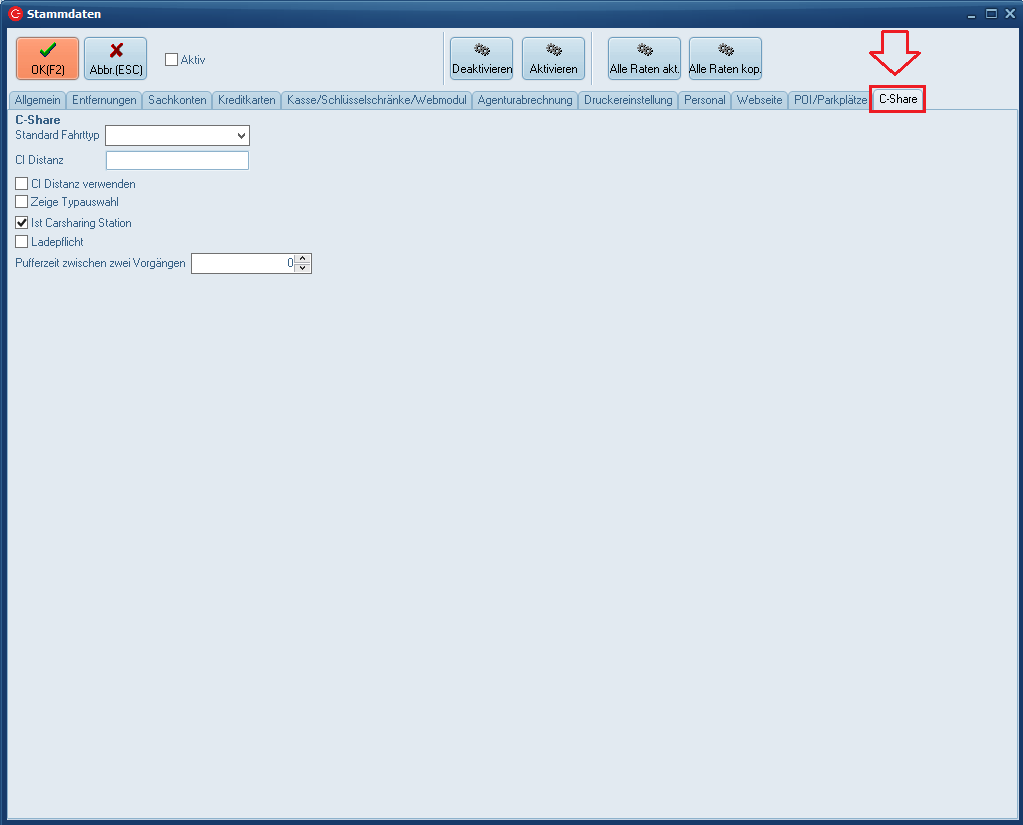Decrease Pufferzeit value with down arrow

click(x=304, y=268)
